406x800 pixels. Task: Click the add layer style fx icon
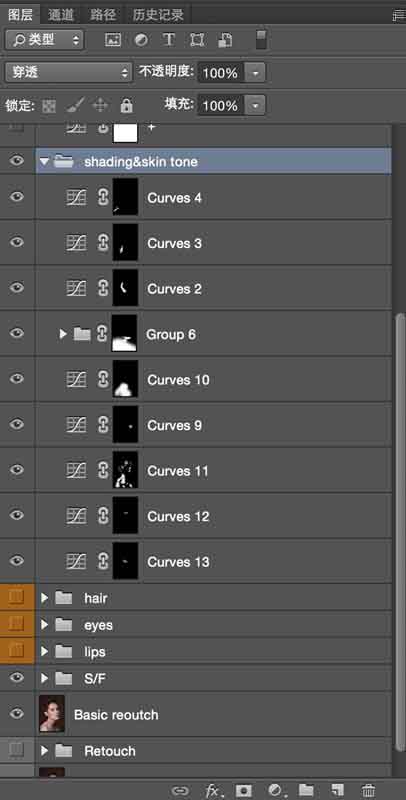pyautogui.click(x=212, y=790)
